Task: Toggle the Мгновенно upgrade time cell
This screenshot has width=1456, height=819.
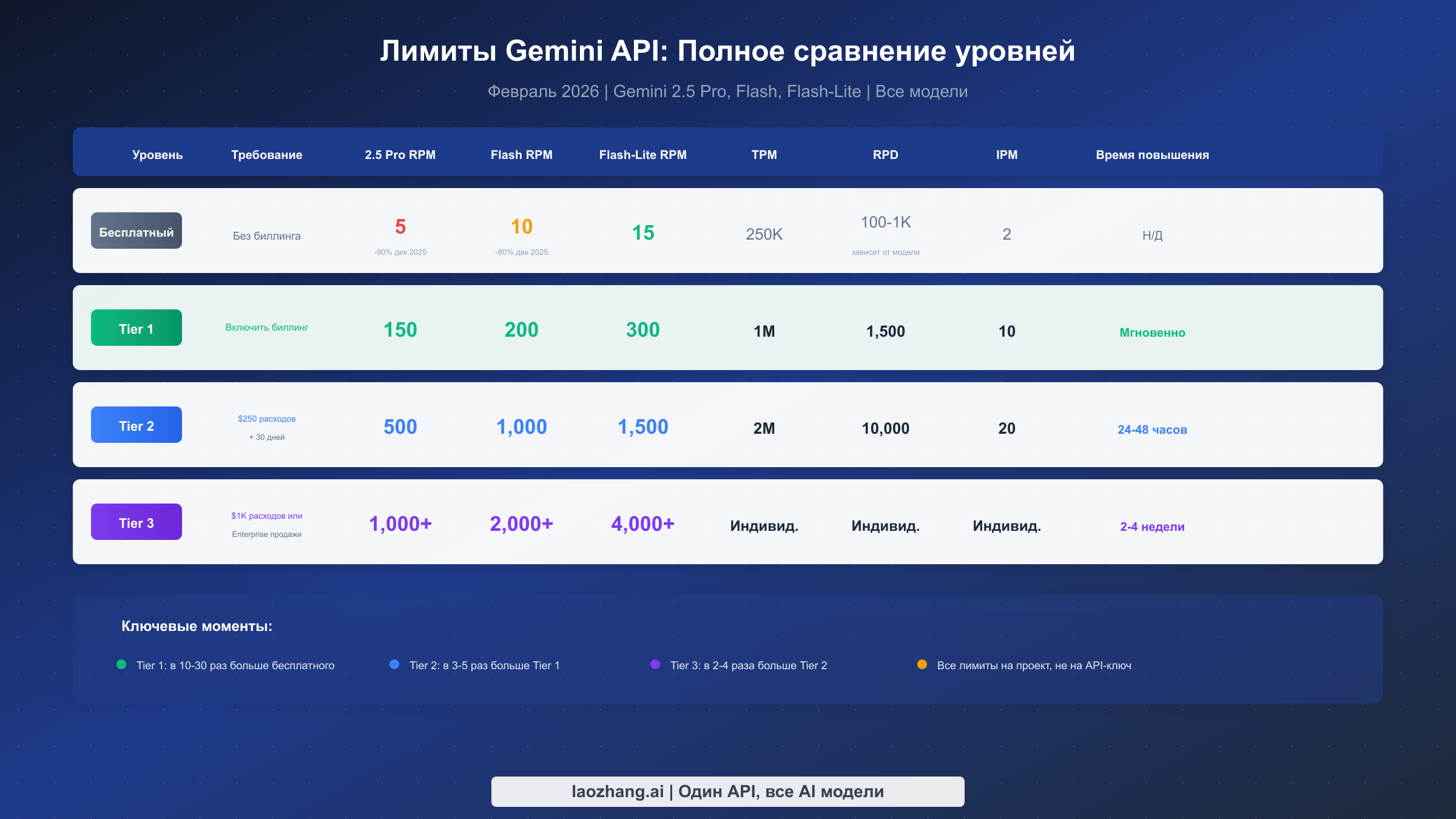Action: (x=1151, y=332)
